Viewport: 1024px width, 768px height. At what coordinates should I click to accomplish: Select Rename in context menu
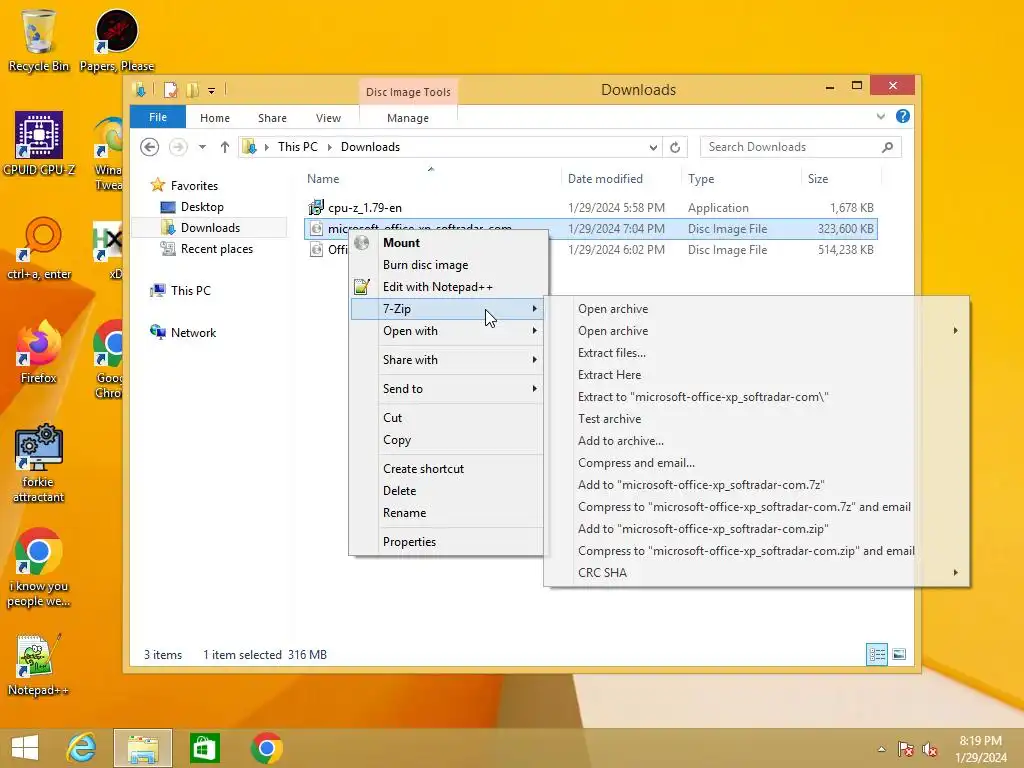(447, 513)
